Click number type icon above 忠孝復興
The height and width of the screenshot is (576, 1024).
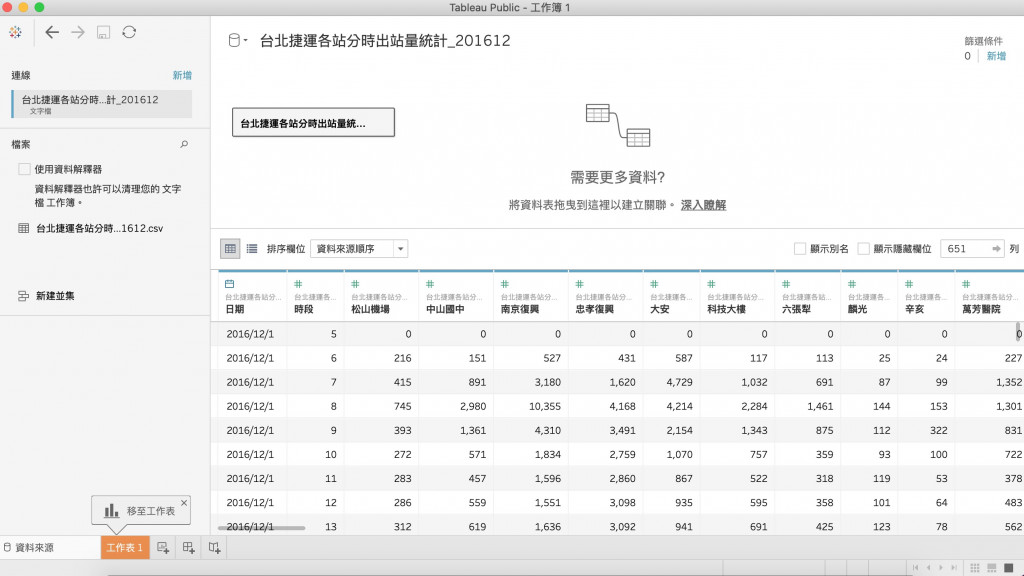(x=579, y=284)
